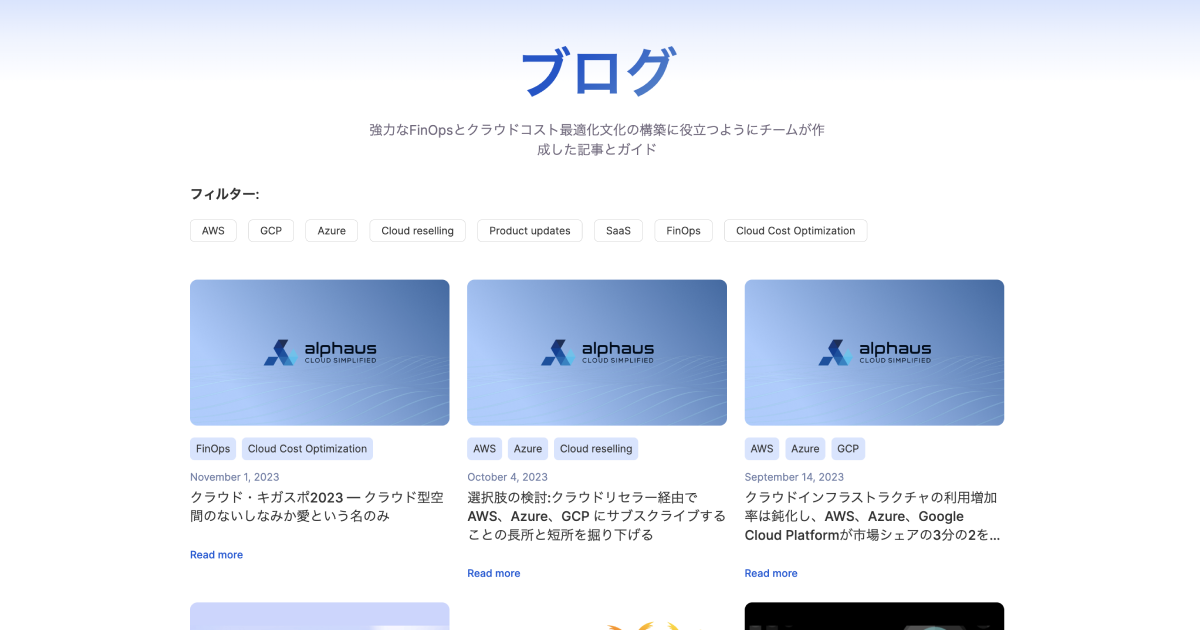Screen dimensions: 1200x630
Task: Click Cloud reselling tag on October 4 post
Action: [x=596, y=448]
